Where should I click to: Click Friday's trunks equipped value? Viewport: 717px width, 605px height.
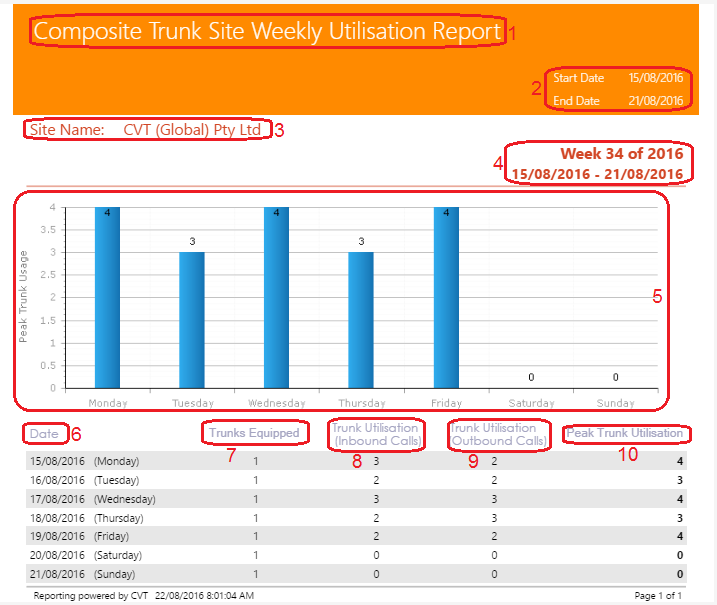click(x=256, y=536)
